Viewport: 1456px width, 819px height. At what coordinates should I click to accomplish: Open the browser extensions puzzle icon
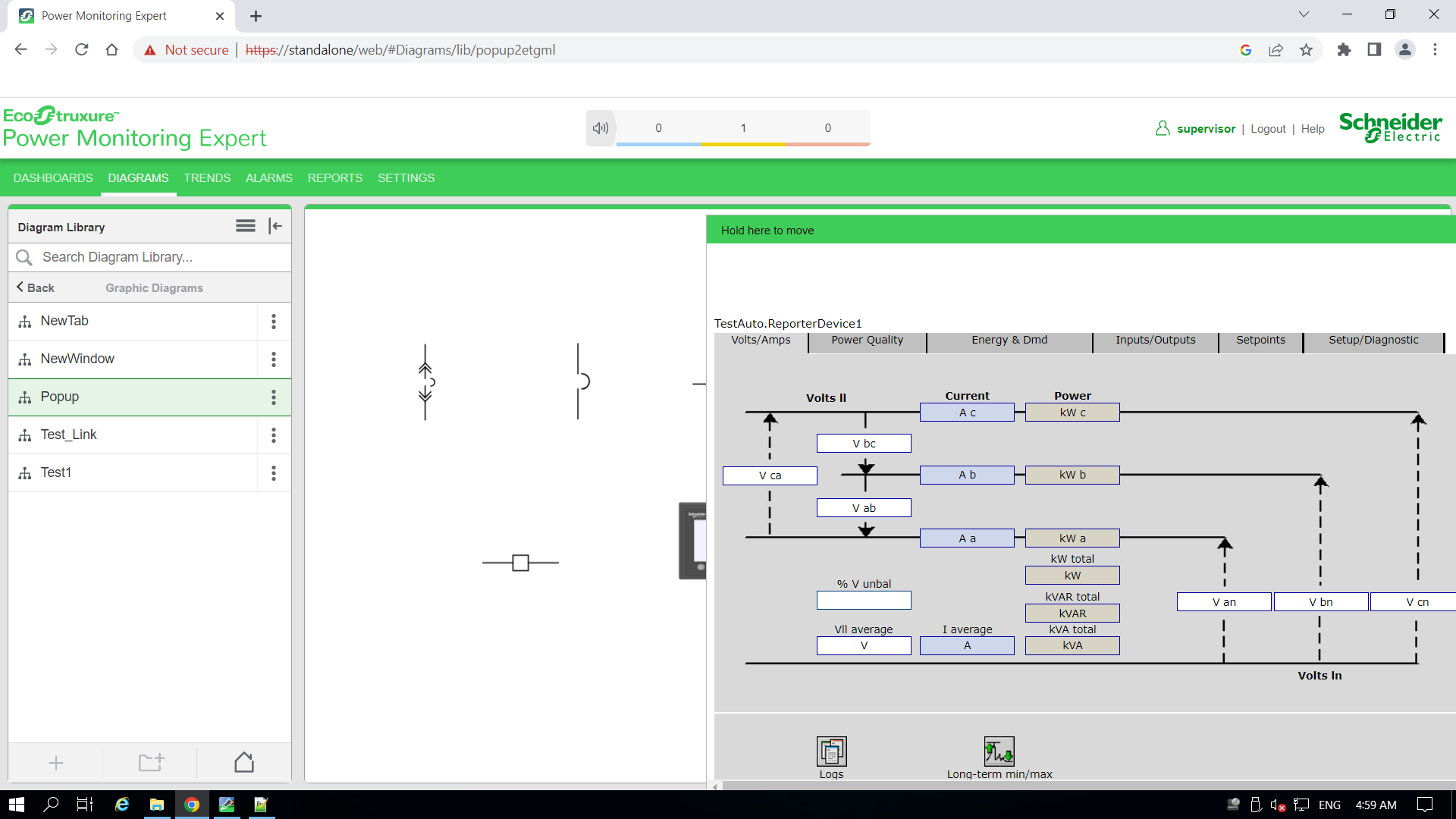(1344, 50)
